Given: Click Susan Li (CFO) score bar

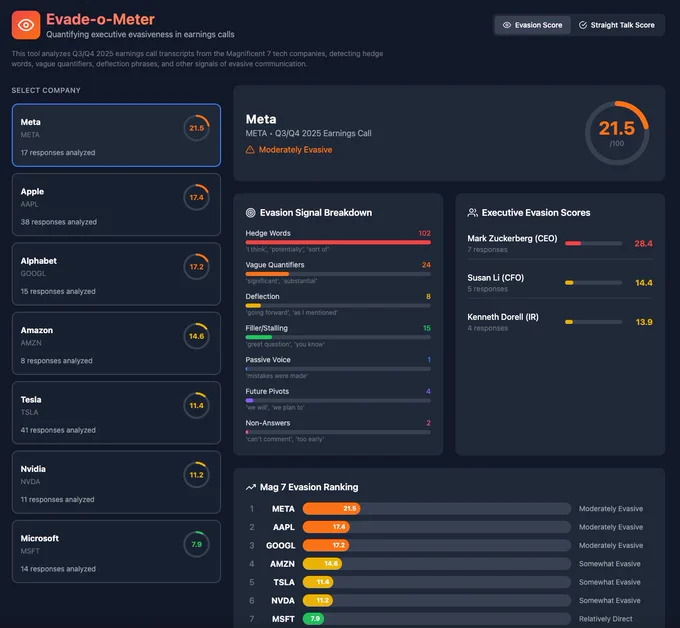Looking at the screenshot, I should [x=593, y=283].
